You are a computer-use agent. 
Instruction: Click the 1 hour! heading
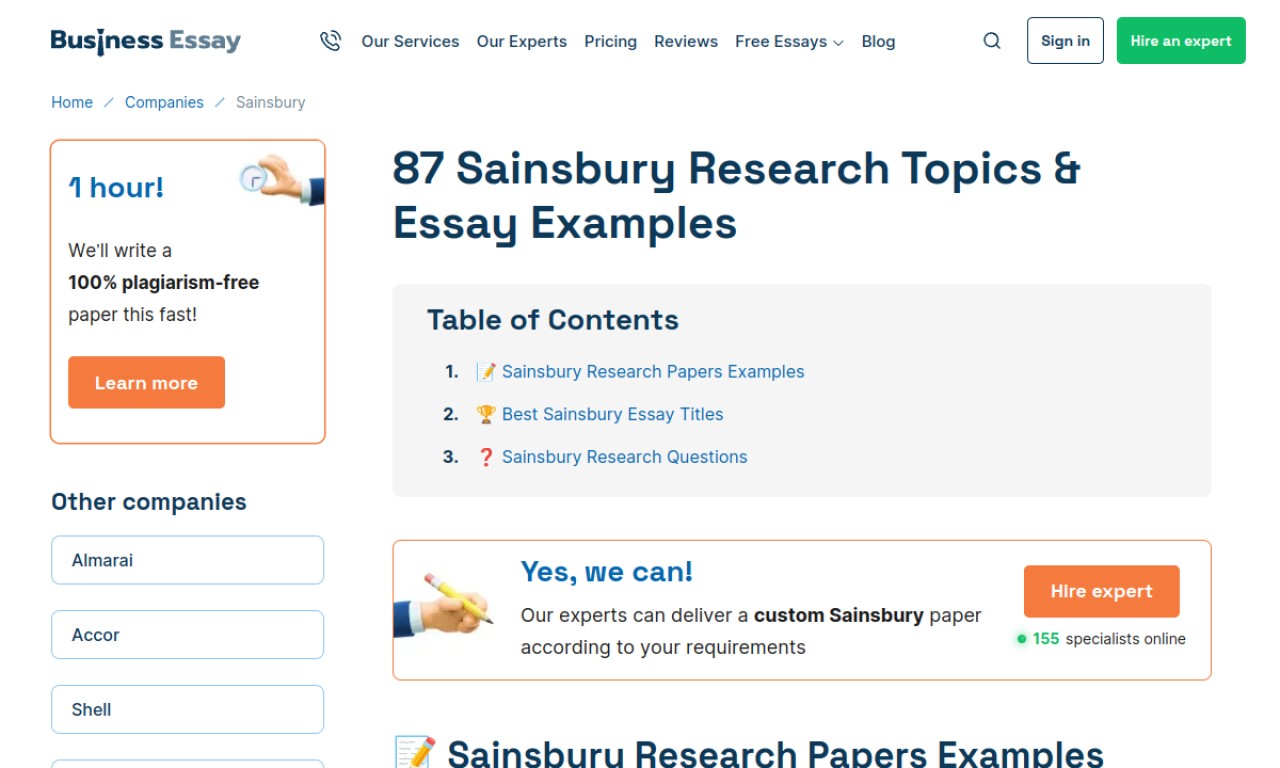point(116,187)
